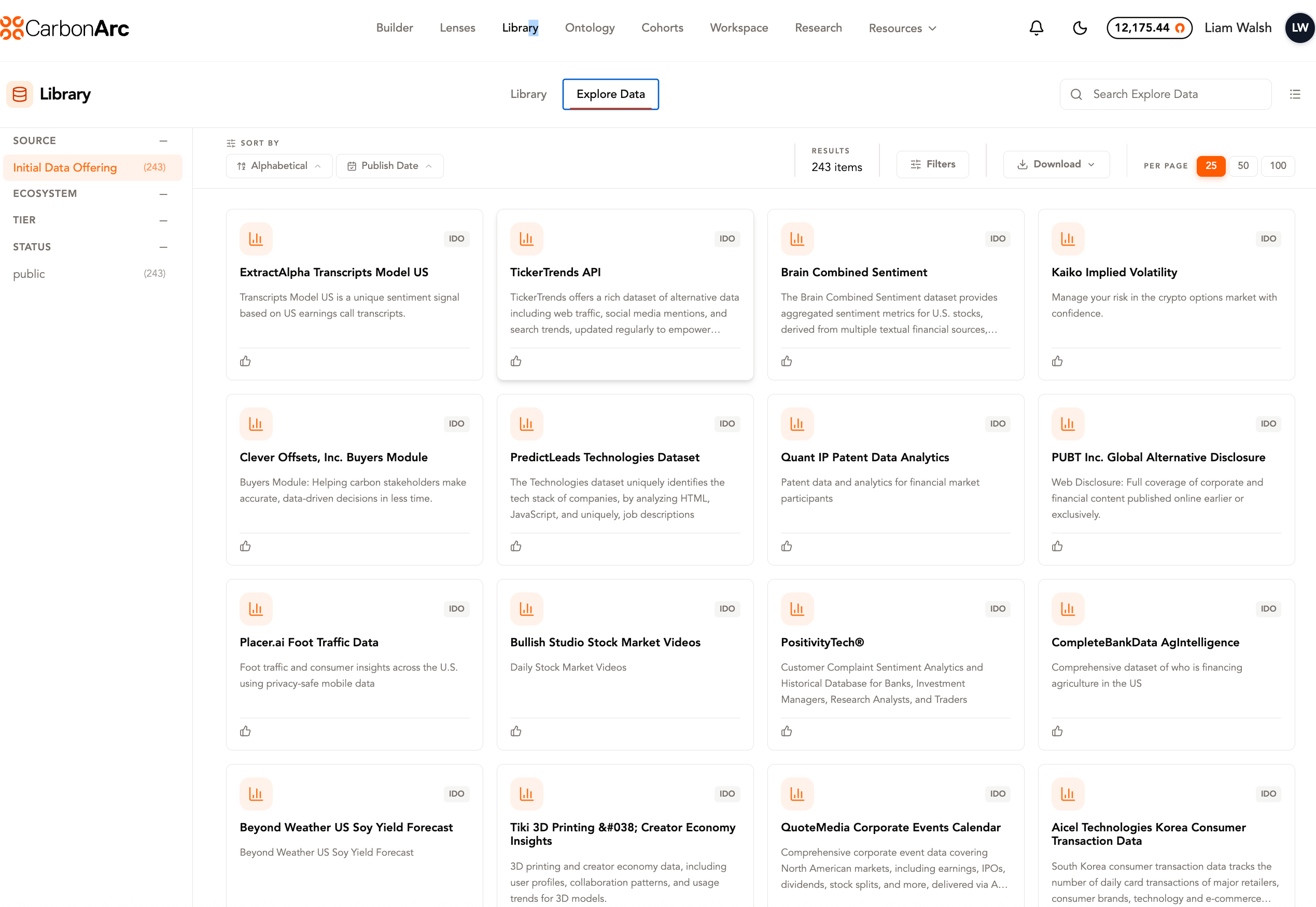Collapse the STATUS filter section
Screen dimensions: 1316x907
pos(164,247)
